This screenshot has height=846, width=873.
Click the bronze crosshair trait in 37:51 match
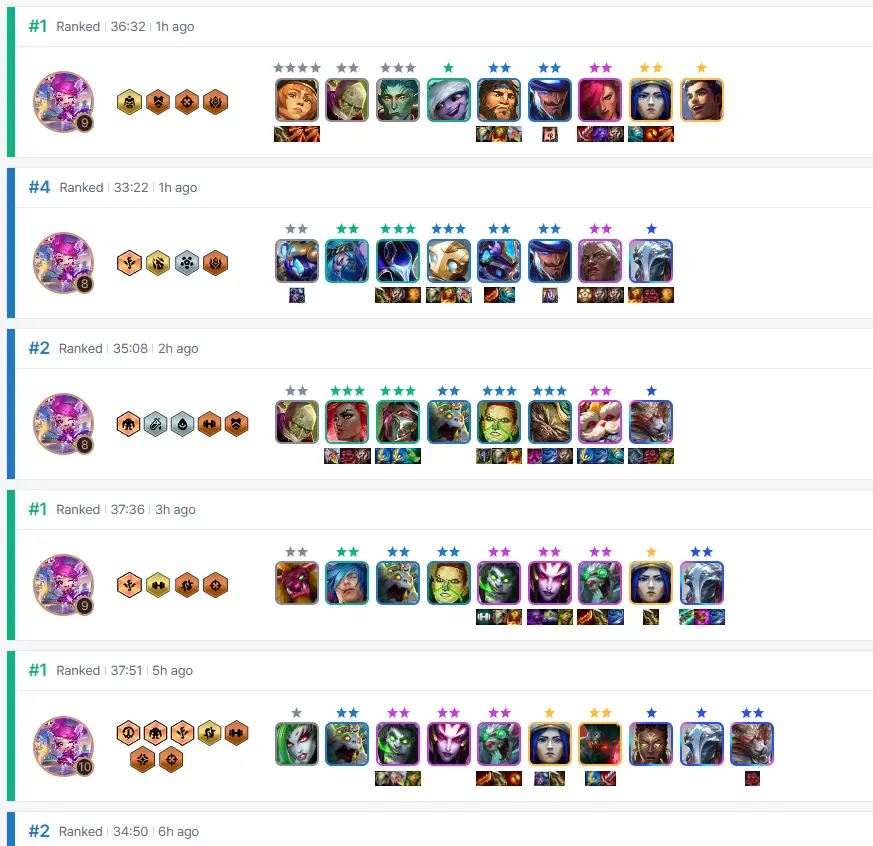(171, 760)
